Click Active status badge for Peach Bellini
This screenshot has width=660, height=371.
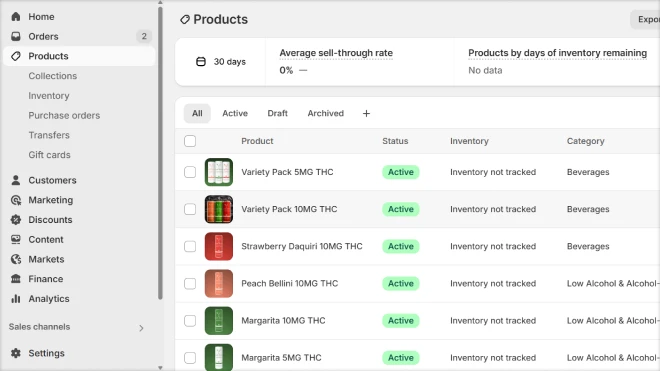pos(401,283)
